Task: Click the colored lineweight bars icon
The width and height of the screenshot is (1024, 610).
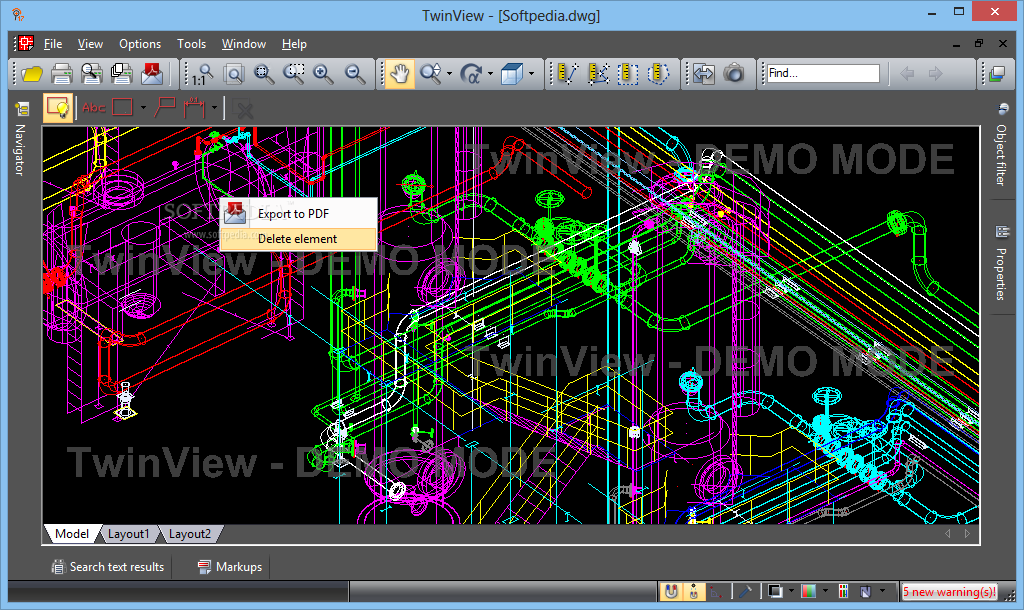Action: point(843,592)
